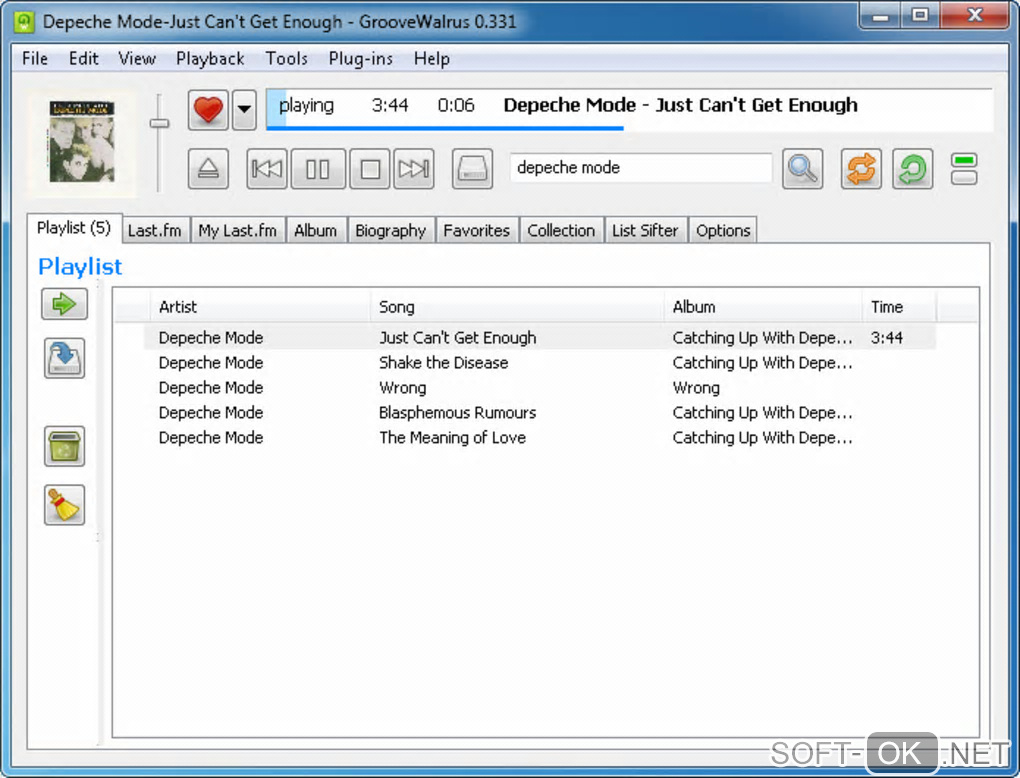The height and width of the screenshot is (778, 1020).
Task: Open the Tools menu
Action: [286, 59]
